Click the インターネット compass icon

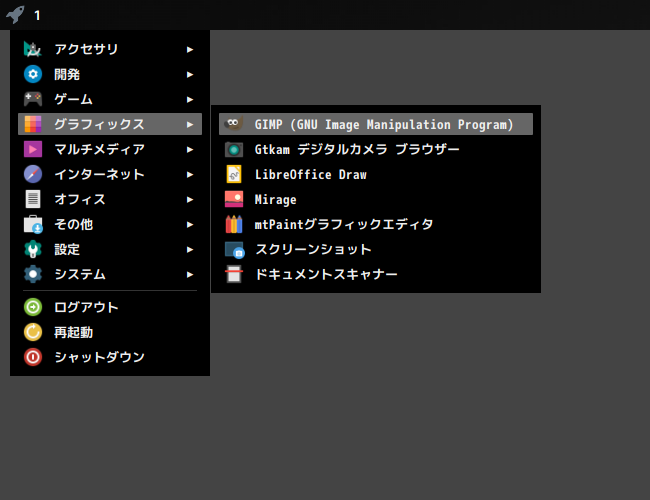[33, 174]
